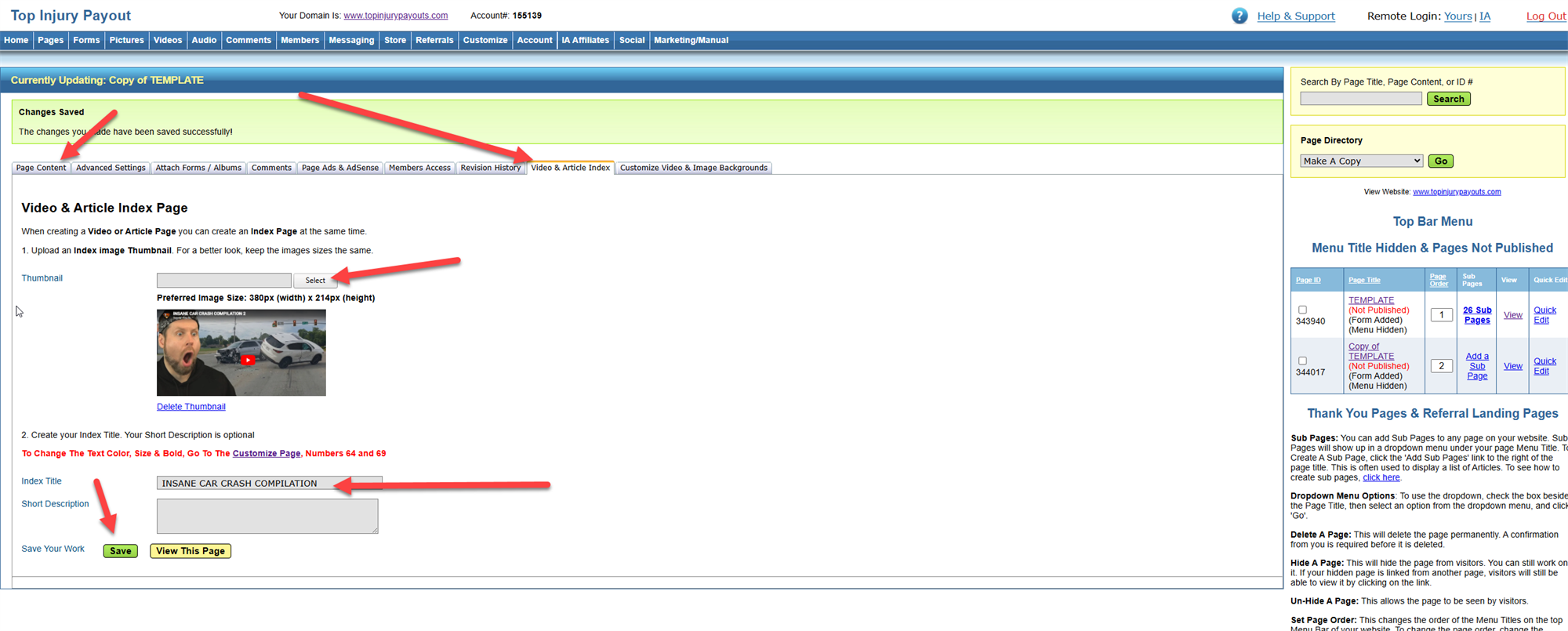Click the Log Out link

(1545, 16)
